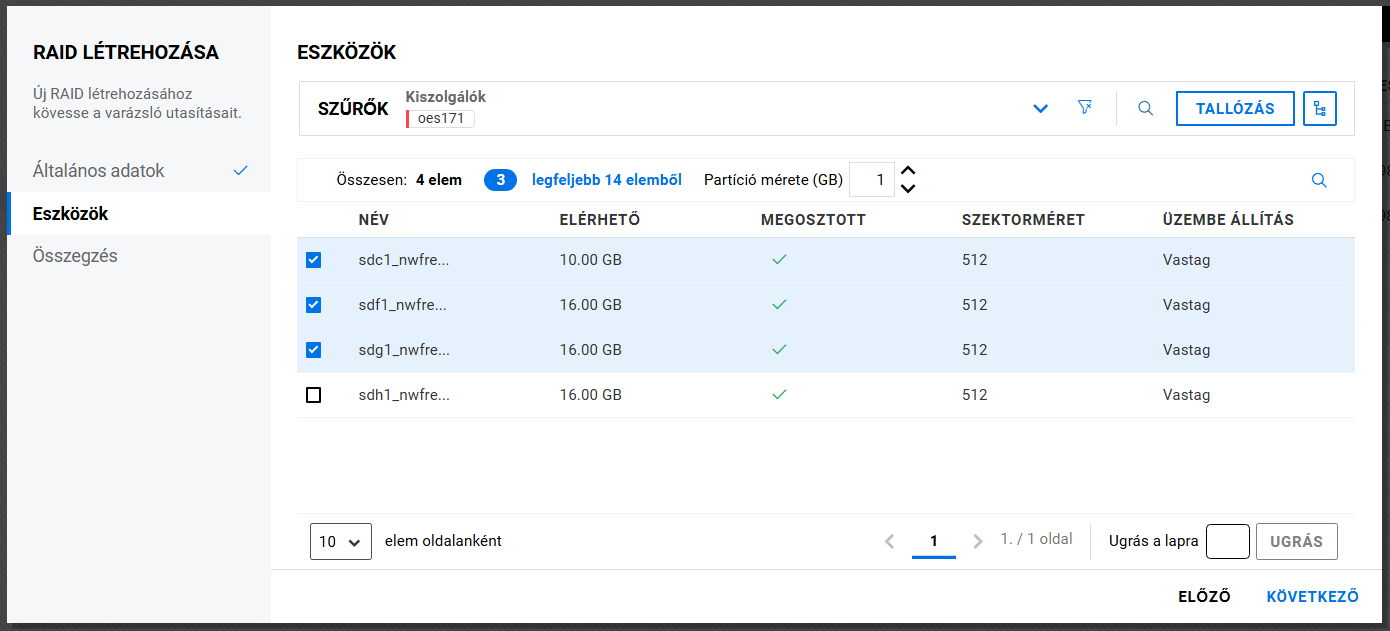This screenshot has width=1390, height=631.
Task: Click the jump to page input field
Action: coord(1227,541)
